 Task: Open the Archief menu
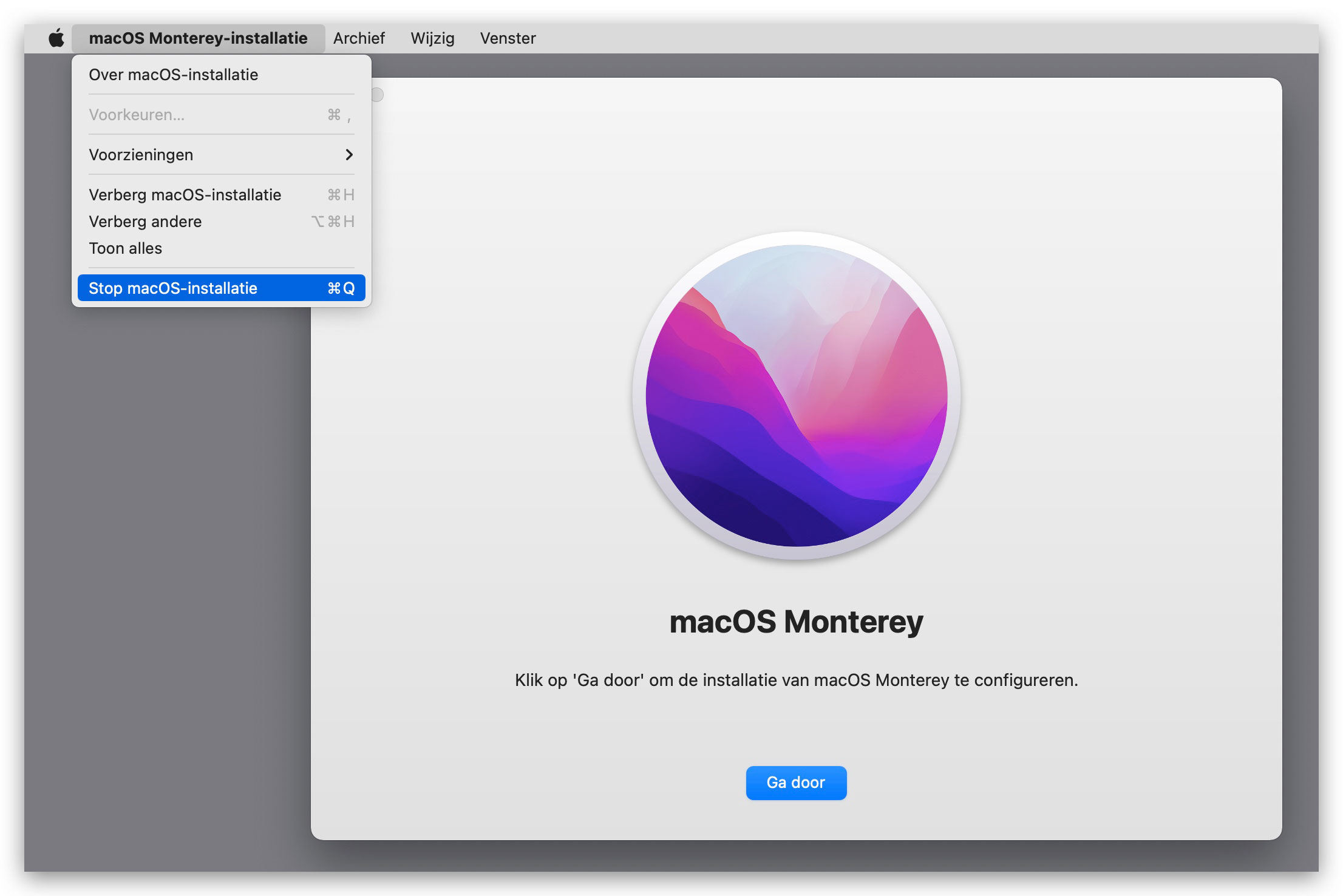pos(359,38)
